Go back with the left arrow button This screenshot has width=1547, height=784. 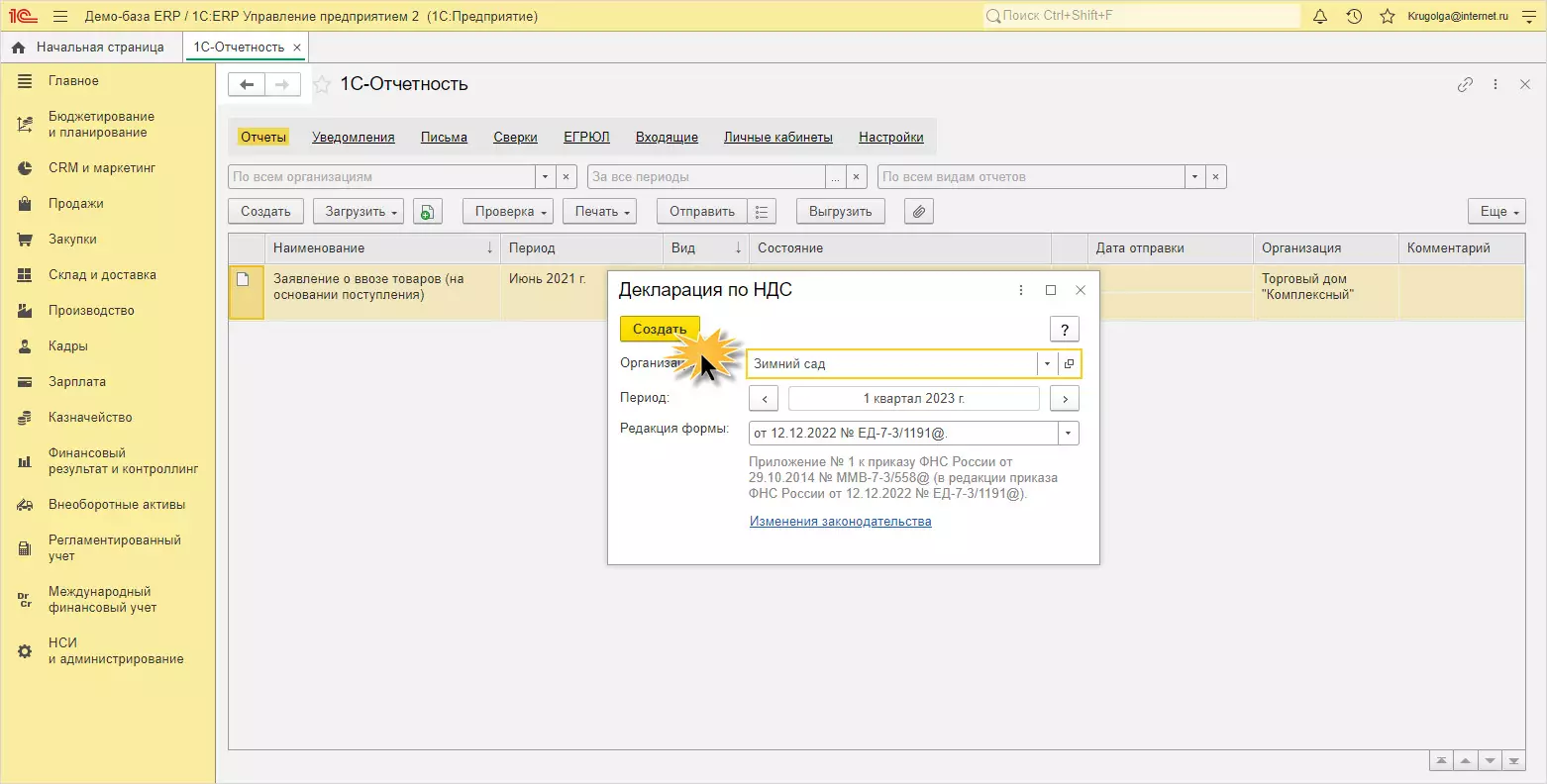[247, 85]
